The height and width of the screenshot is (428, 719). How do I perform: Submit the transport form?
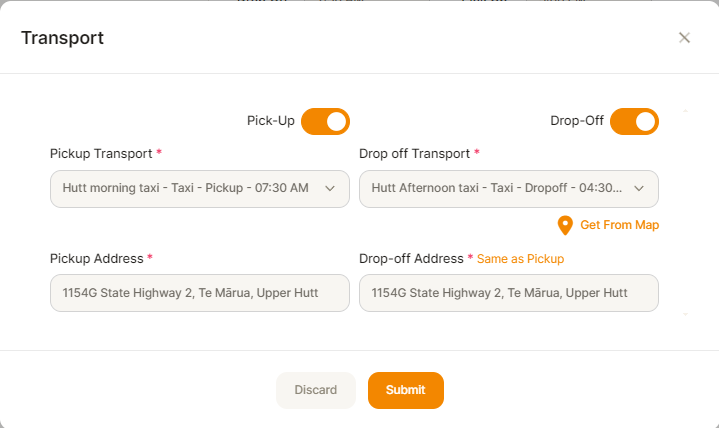405,390
